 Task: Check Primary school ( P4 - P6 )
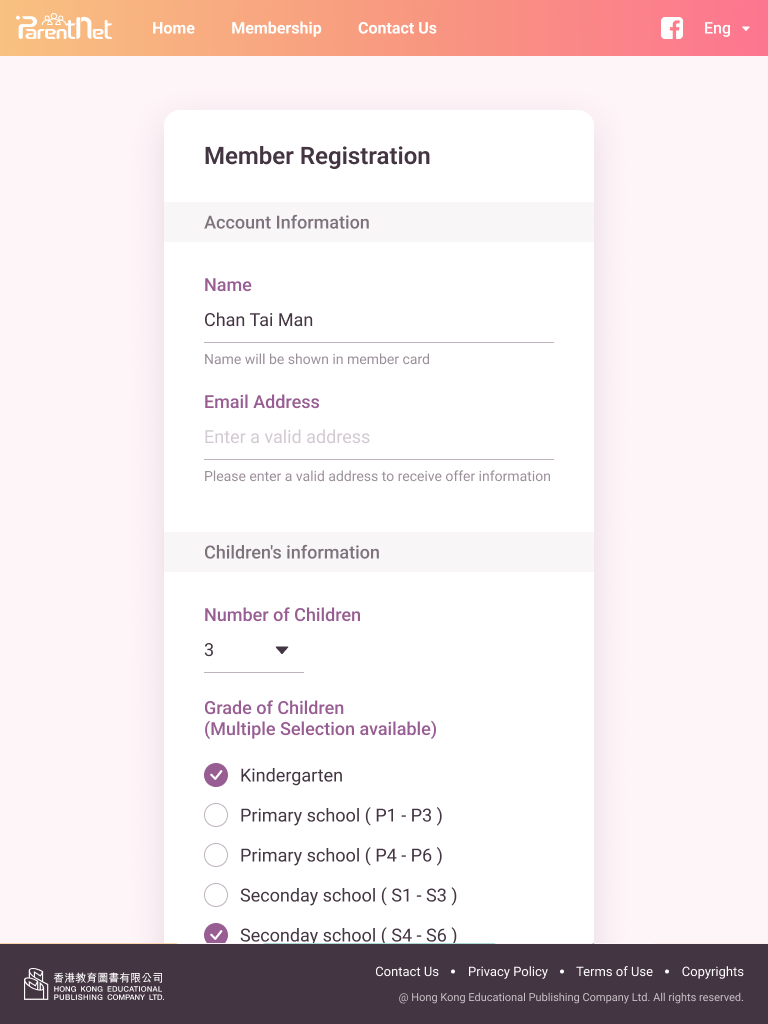tap(216, 855)
